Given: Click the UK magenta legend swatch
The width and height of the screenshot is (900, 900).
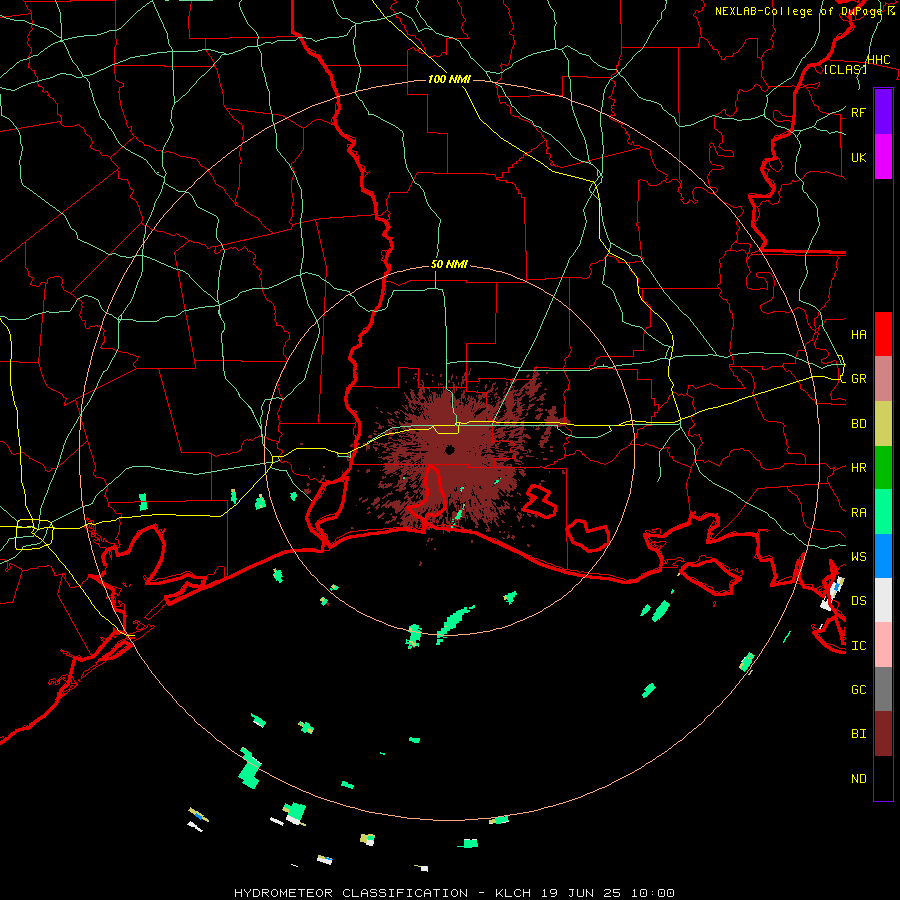Looking at the screenshot, I should 883,157.
